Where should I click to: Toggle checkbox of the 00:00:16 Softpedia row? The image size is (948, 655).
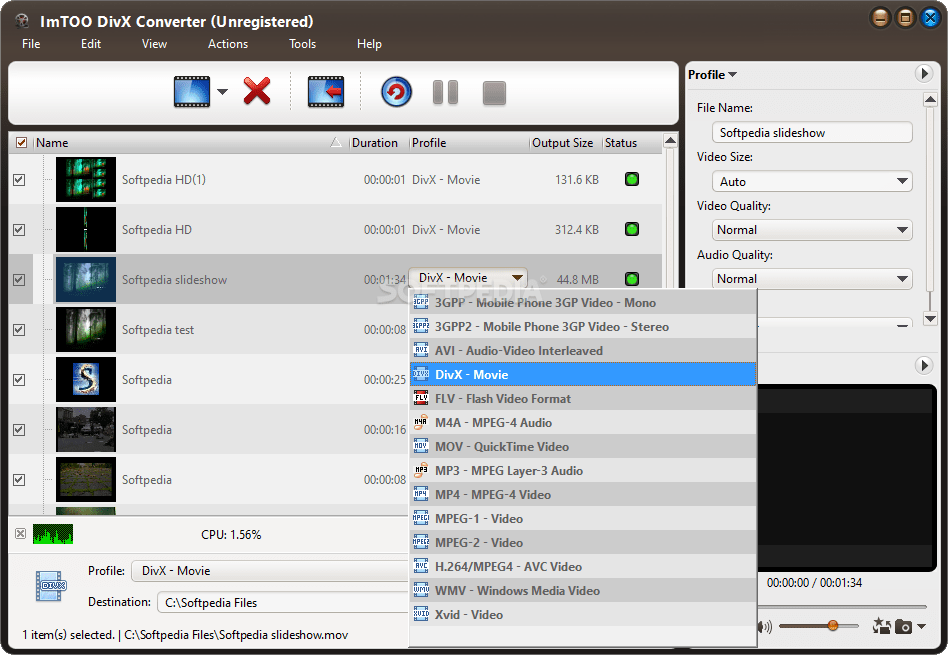click(19, 429)
